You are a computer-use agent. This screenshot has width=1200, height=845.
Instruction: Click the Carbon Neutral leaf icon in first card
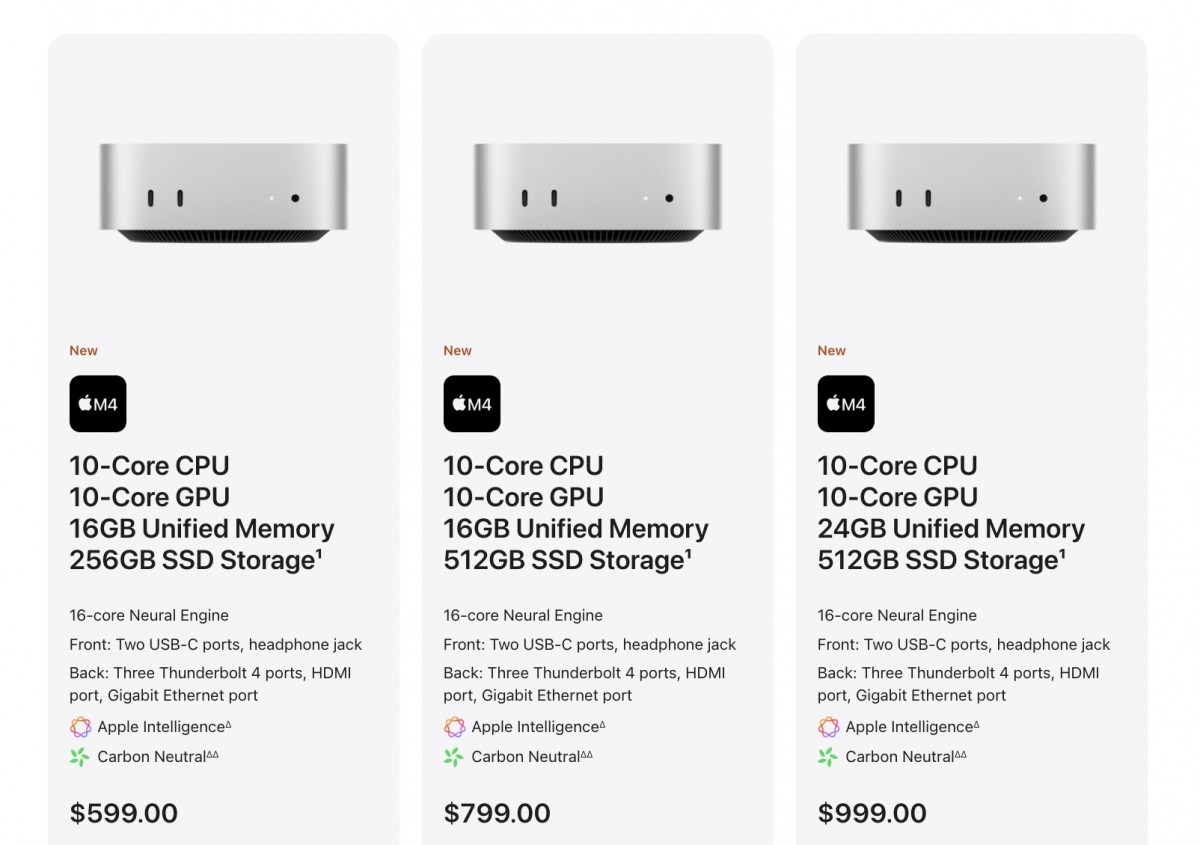pyautogui.click(x=80, y=757)
